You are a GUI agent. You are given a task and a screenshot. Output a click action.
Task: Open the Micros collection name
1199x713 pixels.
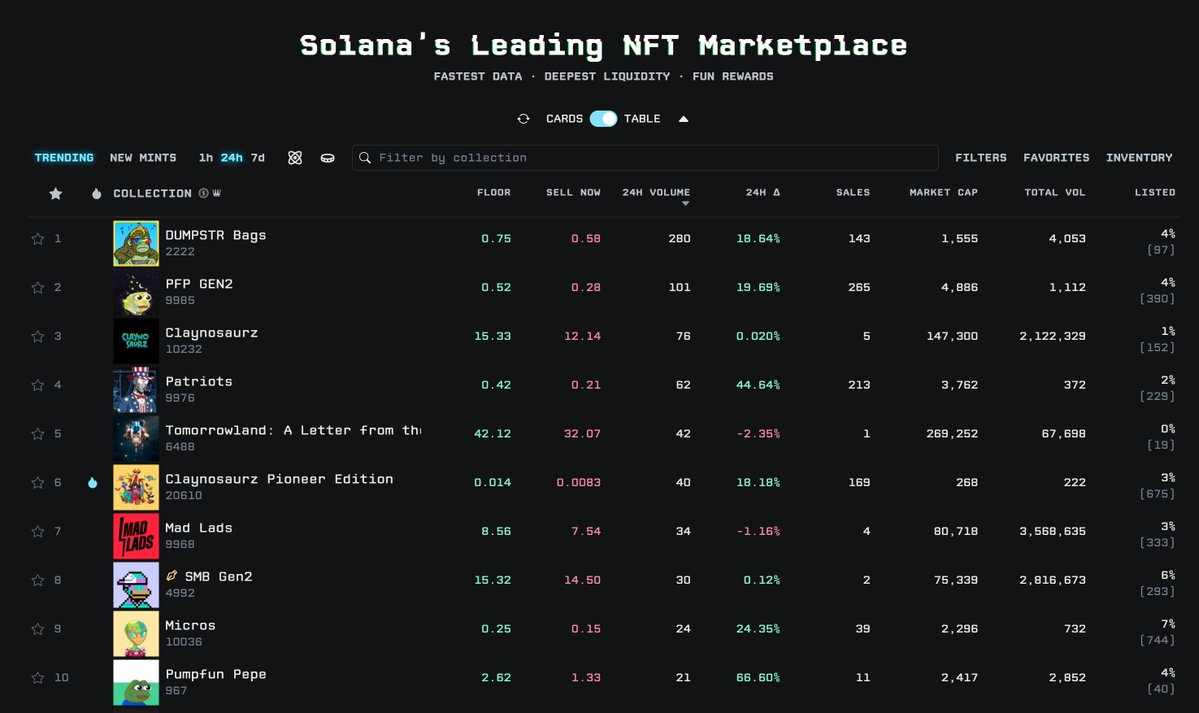(190, 625)
